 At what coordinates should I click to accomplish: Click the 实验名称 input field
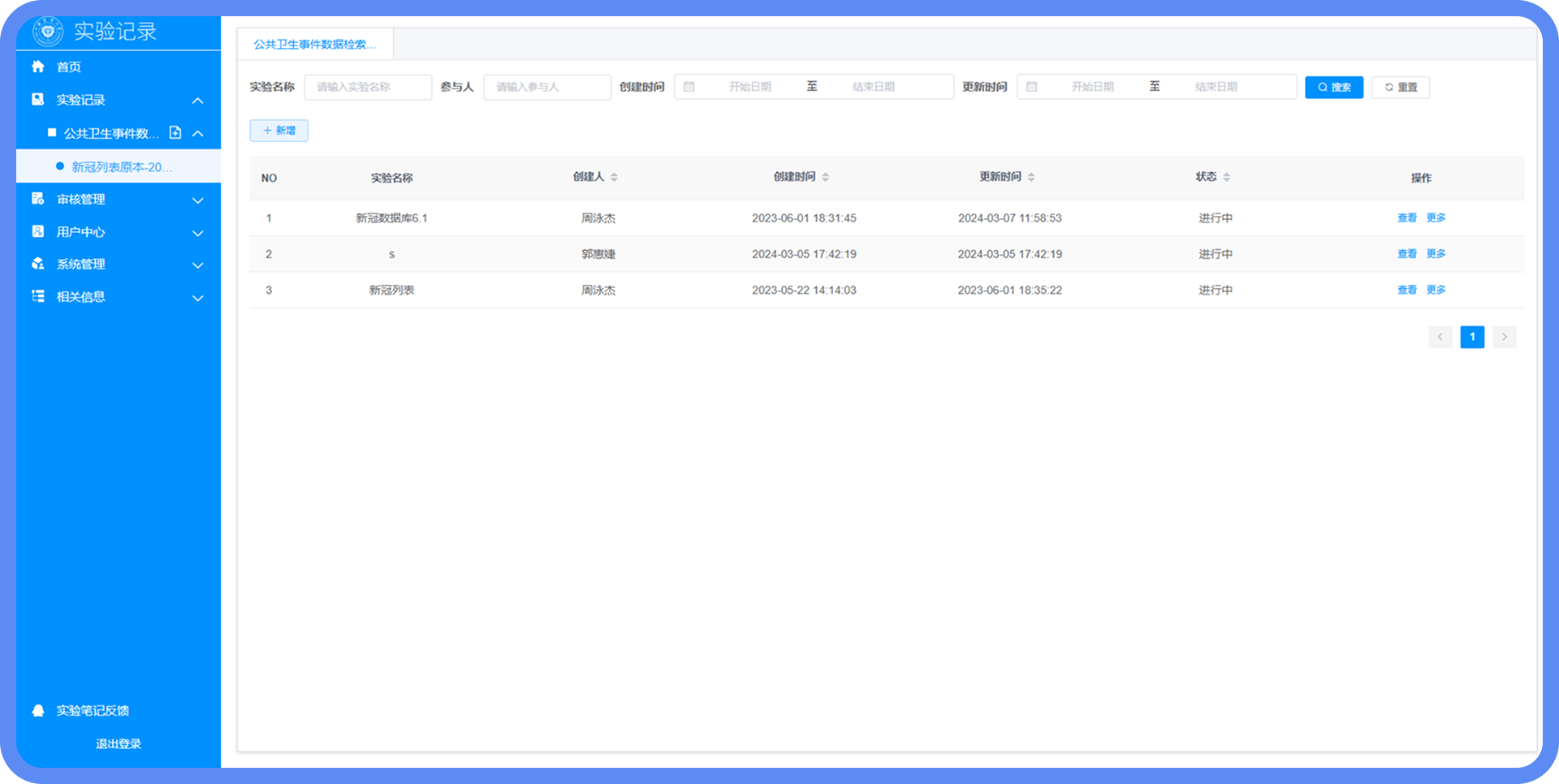pyautogui.click(x=368, y=87)
